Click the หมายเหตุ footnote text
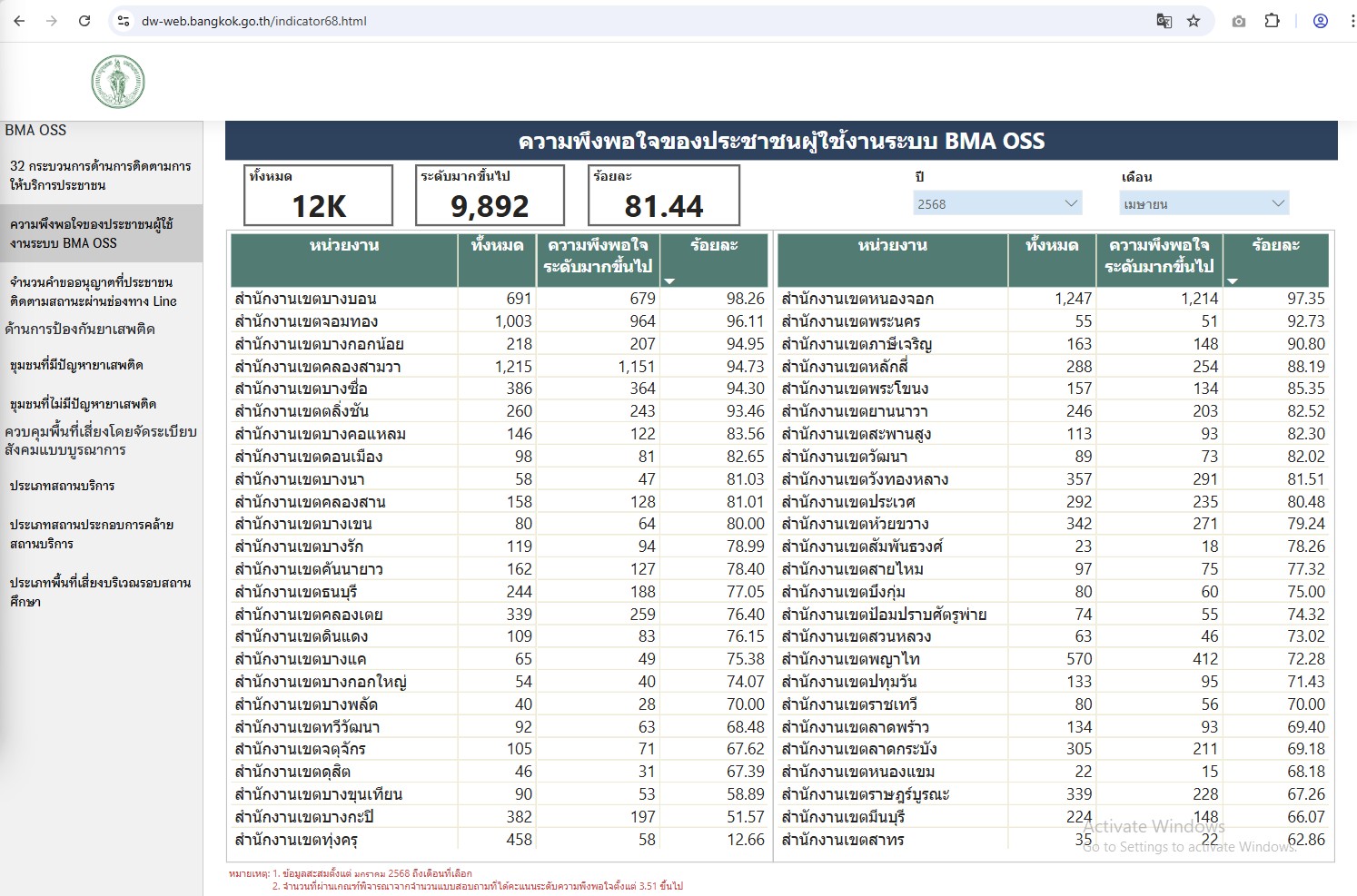The image size is (1357, 896). click(456, 880)
